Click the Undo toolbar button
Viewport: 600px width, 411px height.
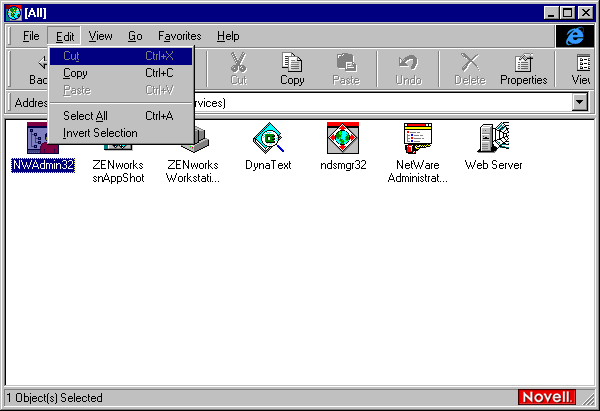coord(408,69)
